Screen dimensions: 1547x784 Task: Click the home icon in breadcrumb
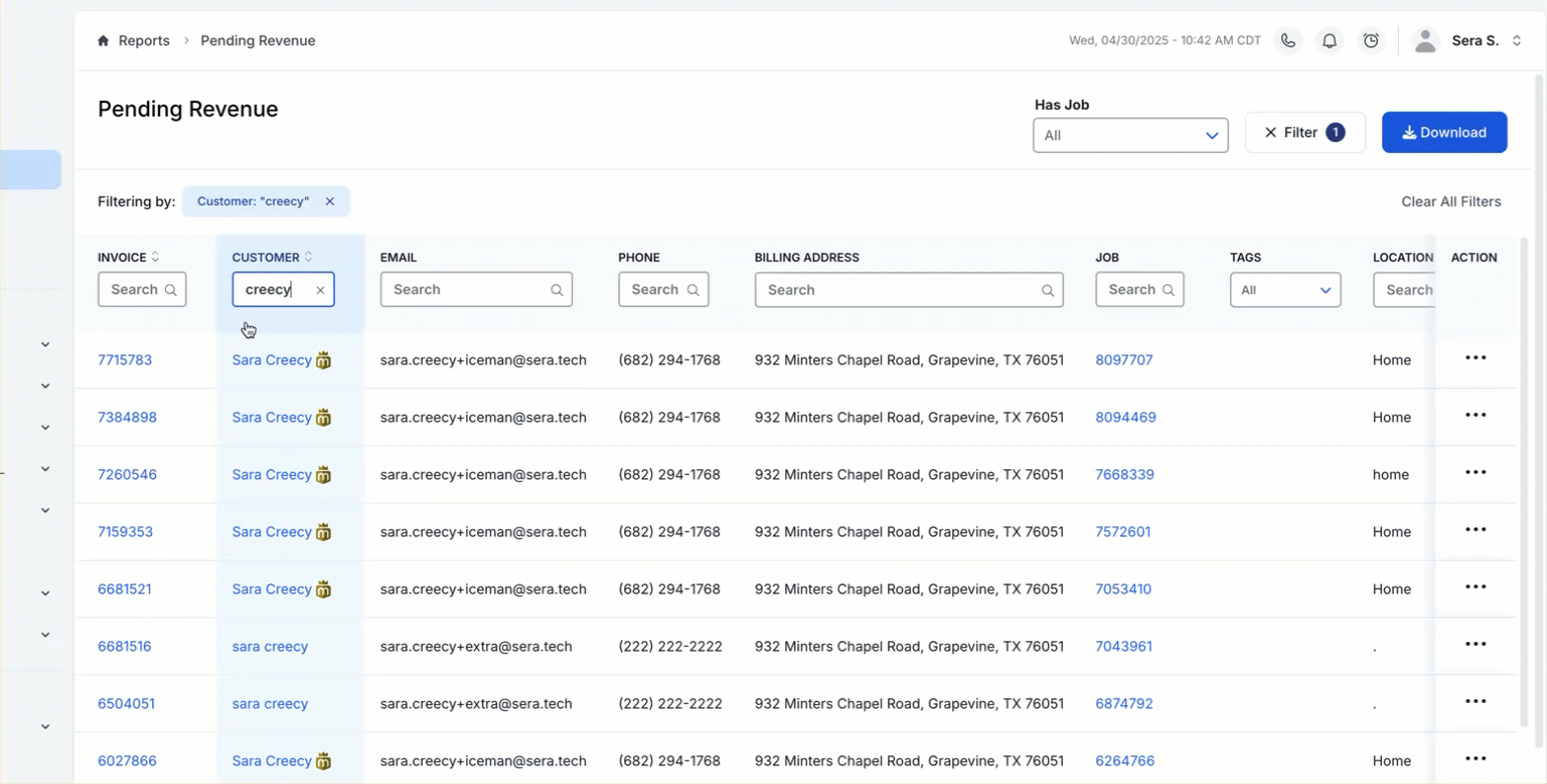point(103,40)
